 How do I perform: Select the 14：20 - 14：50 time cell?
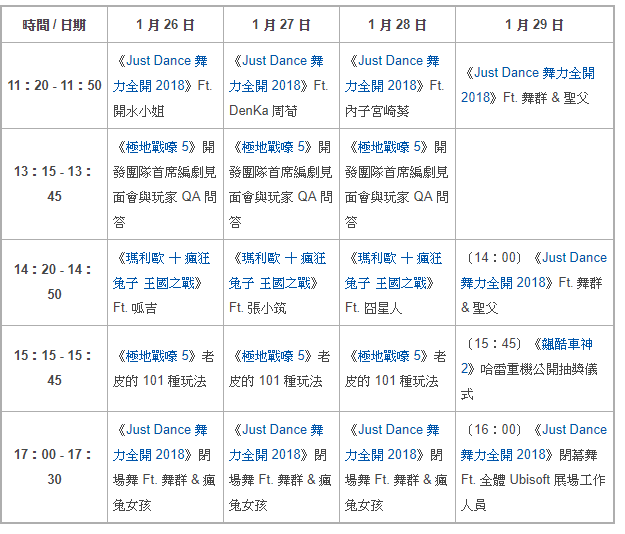click(55, 282)
